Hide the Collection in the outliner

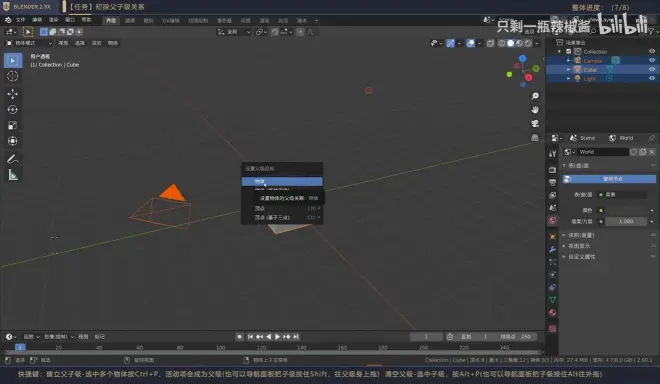click(x=652, y=51)
